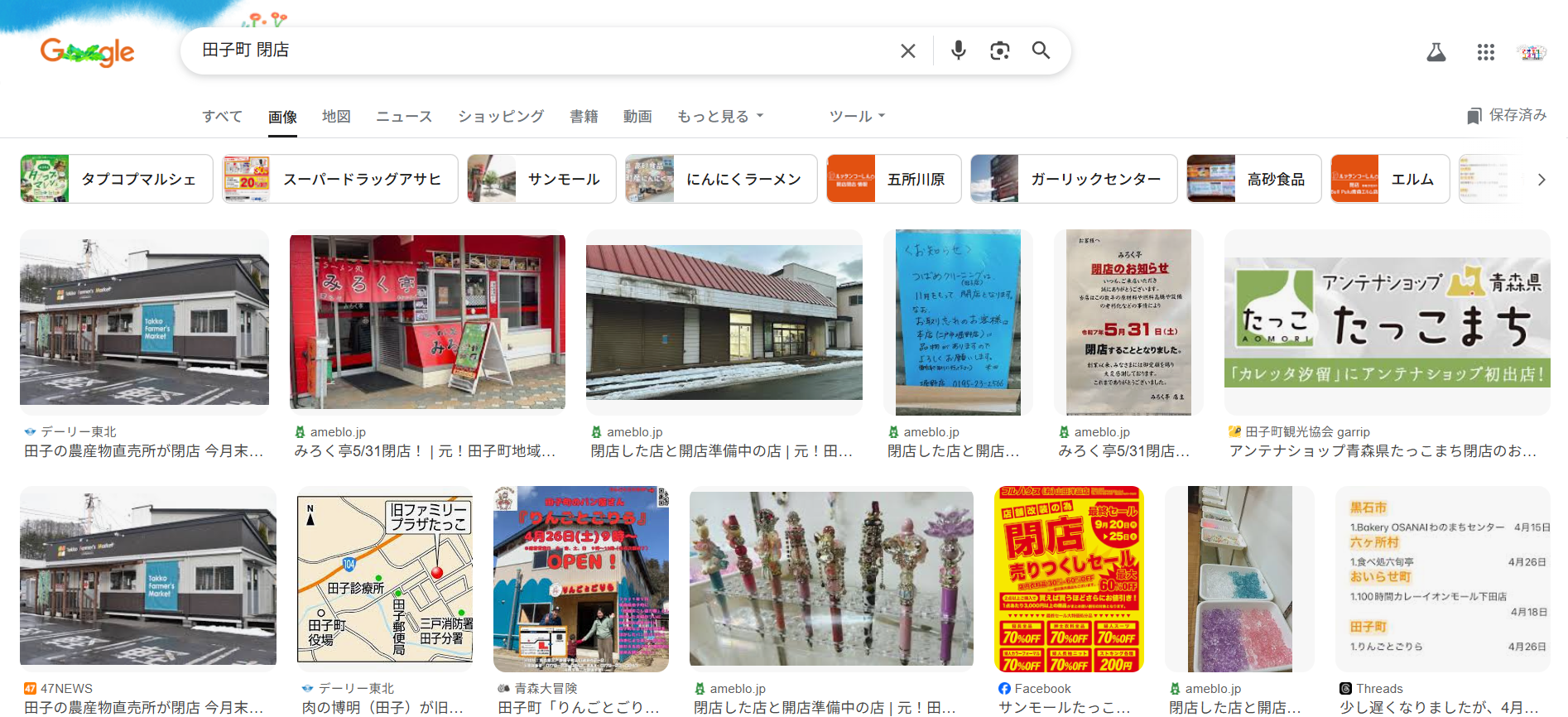This screenshot has height=717, width=1568.
Task: Select スーパードラッグアサヒ filter chip
Action: pyautogui.click(x=340, y=179)
